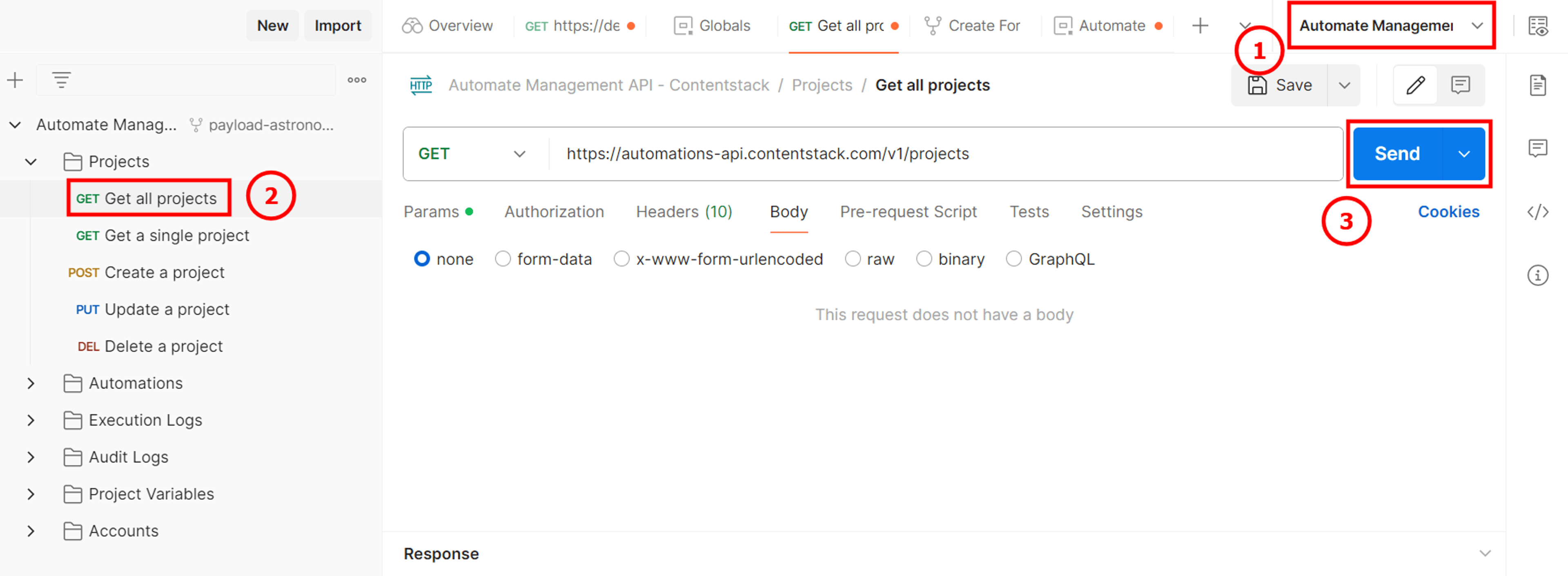The image size is (1568, 576).
Task: Click the New button
Action: (272, 26)
